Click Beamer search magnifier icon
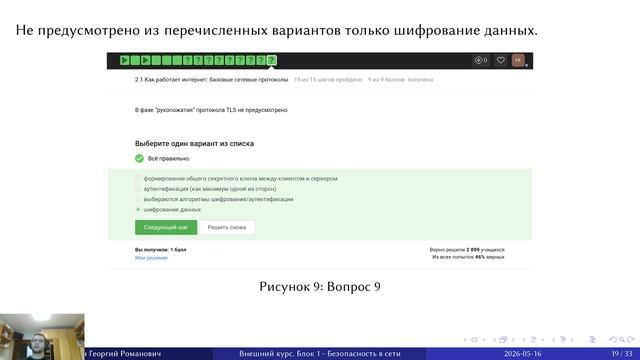 tap(622, 340)
